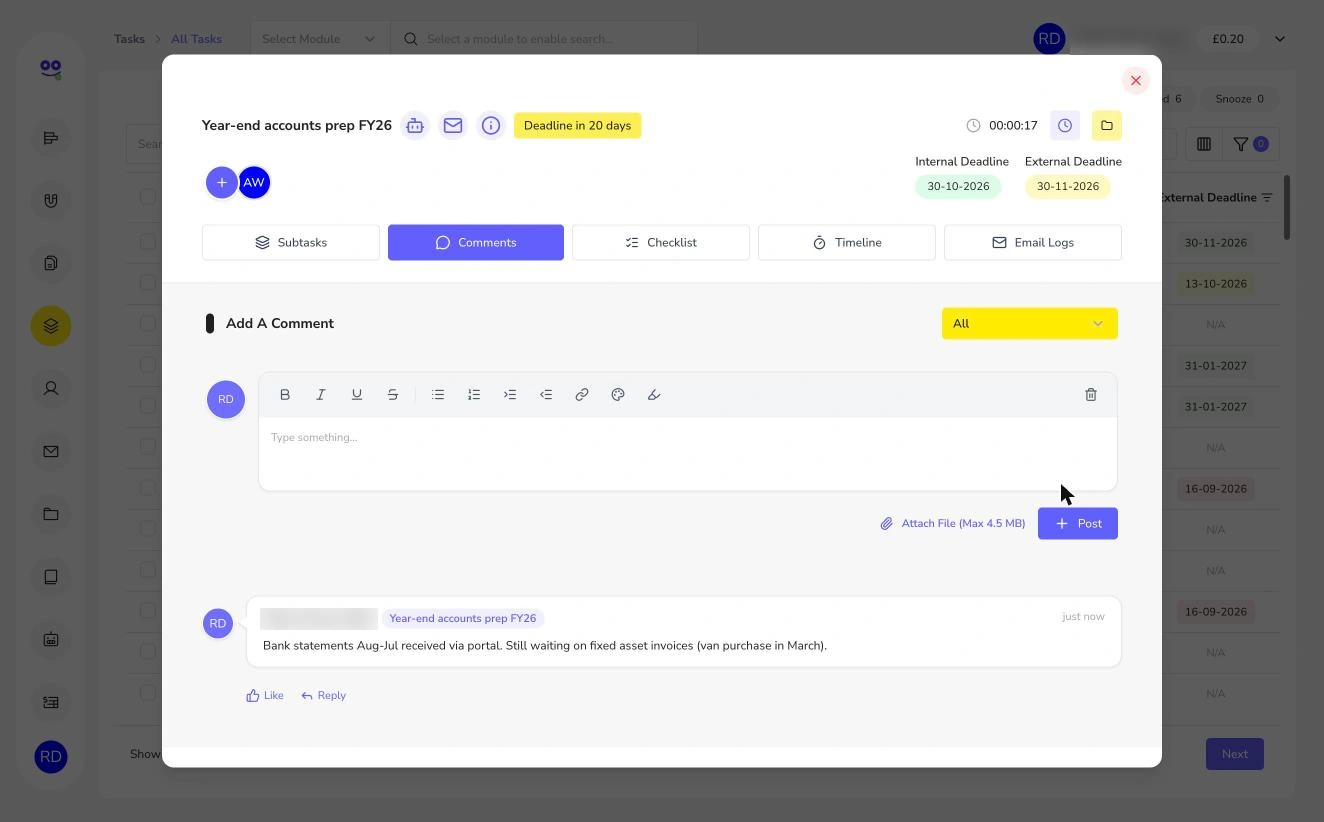Open the task info icon
The height and width of the screenshot is (822, 1324).
click(x=491, y=126)
